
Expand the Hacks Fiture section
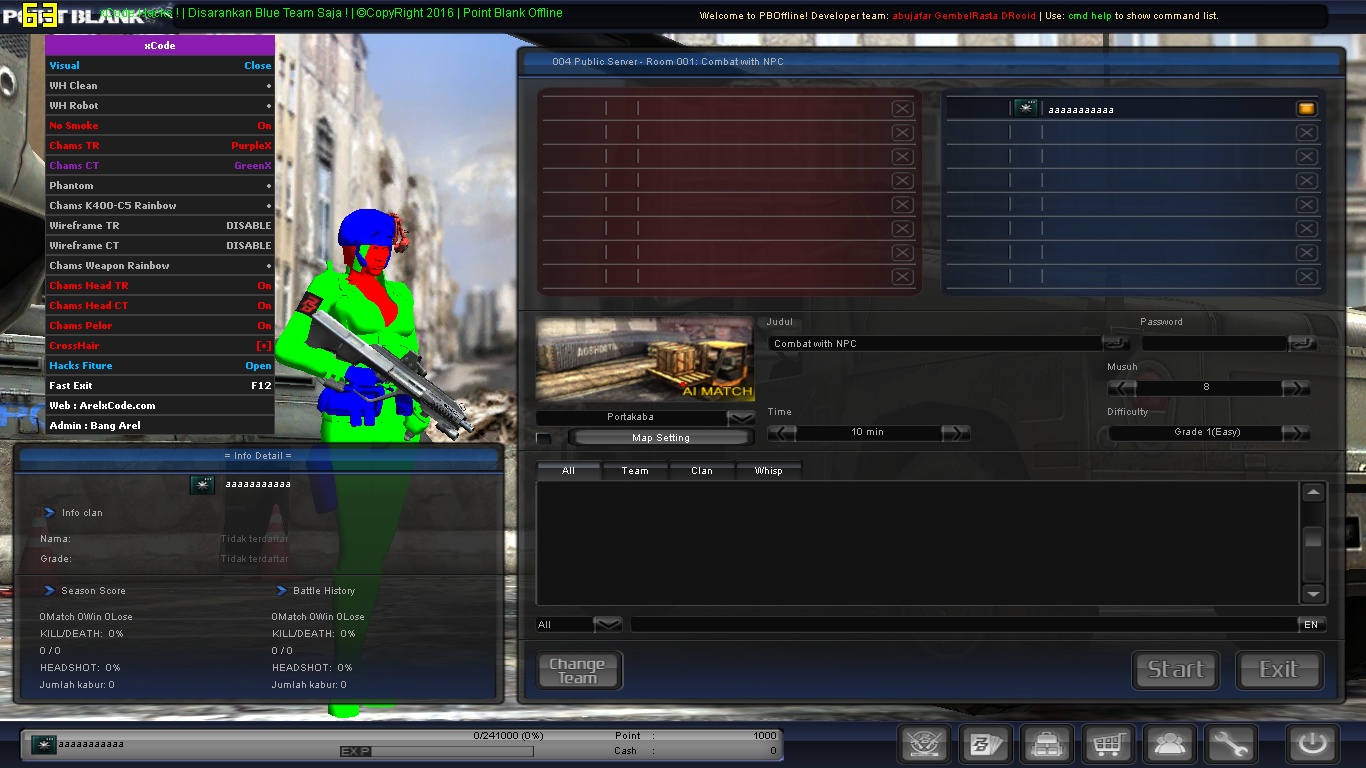point(160,365)
